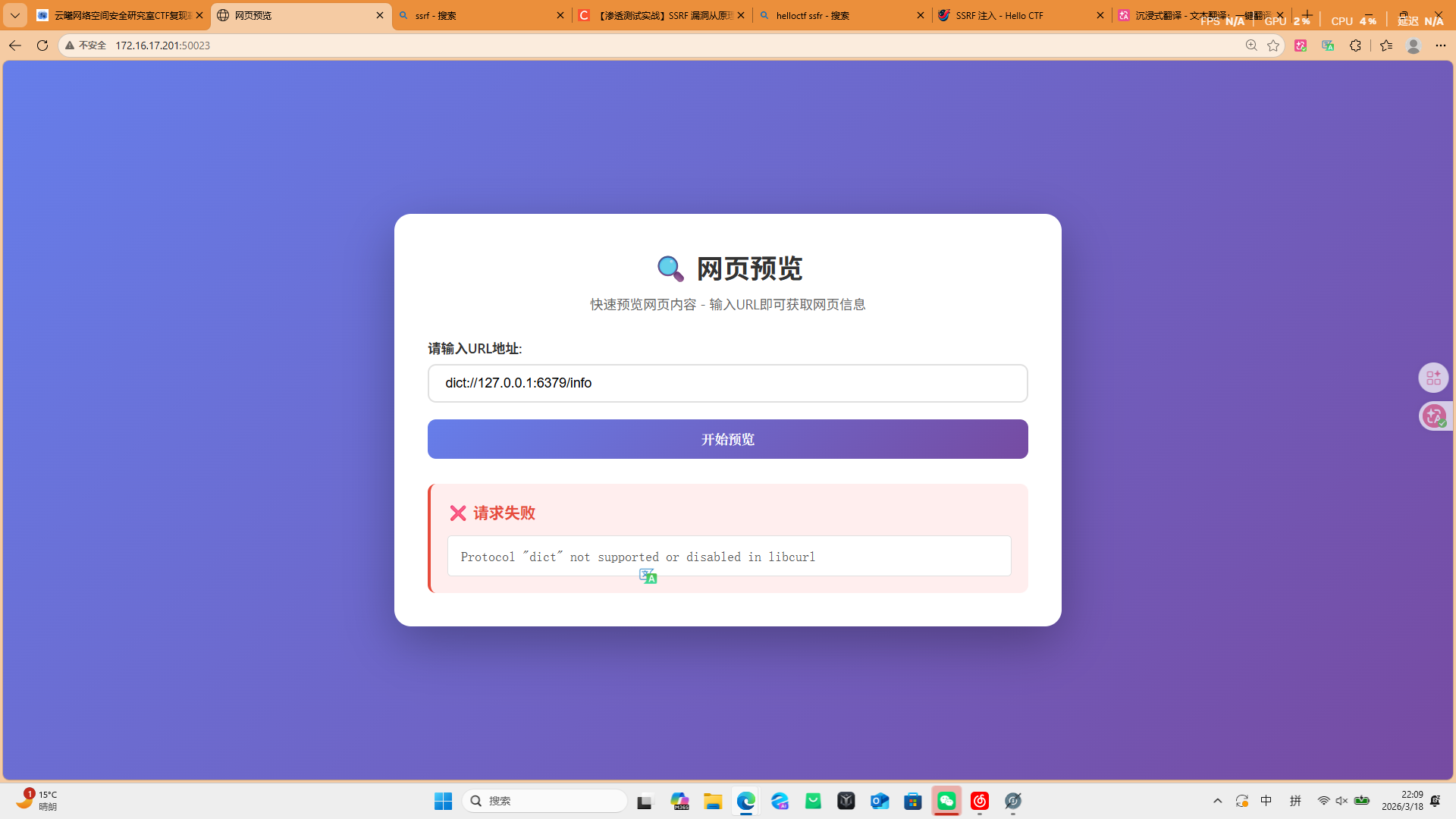Focus the URL input containing dict://127.0.0.1

(727, 383)
